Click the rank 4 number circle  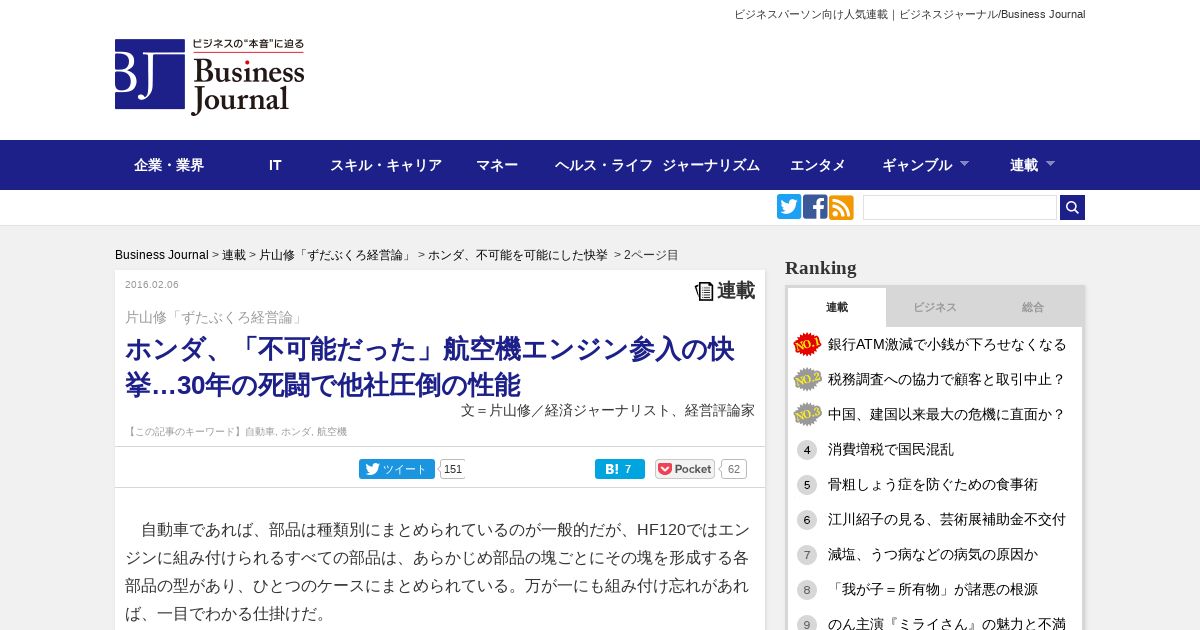coord(807,450)
